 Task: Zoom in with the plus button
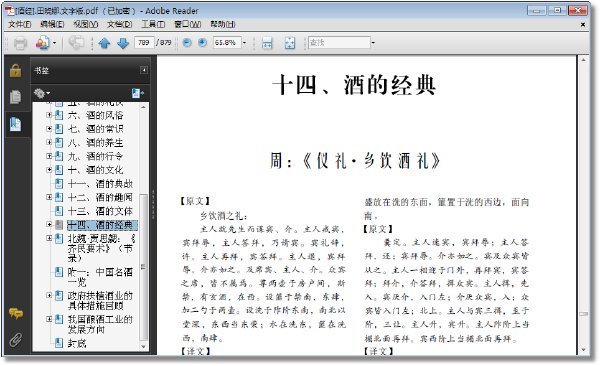[x=202, y=42]
